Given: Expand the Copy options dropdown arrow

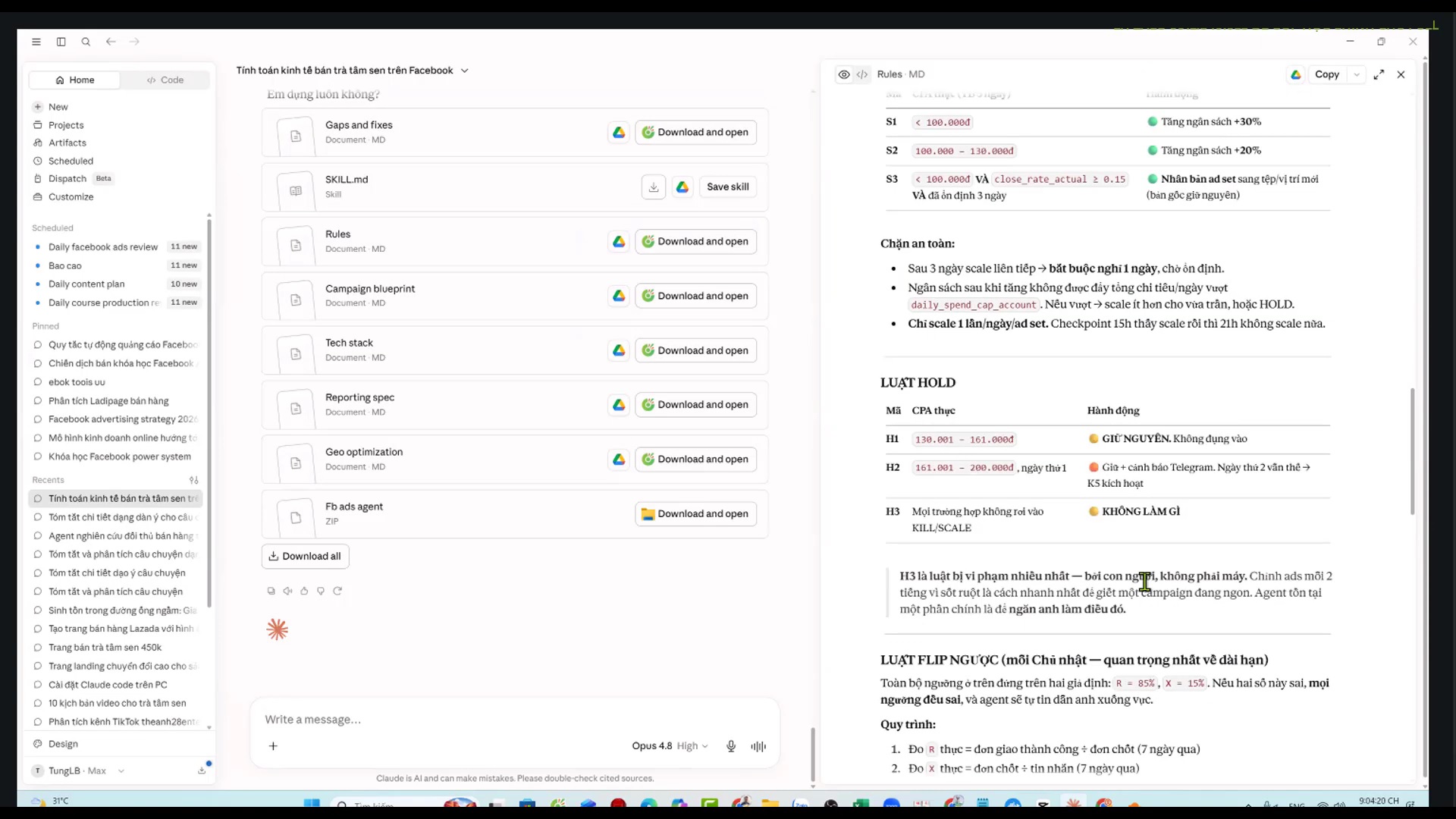Looking at the screenshot, I should coord(1357,74).
